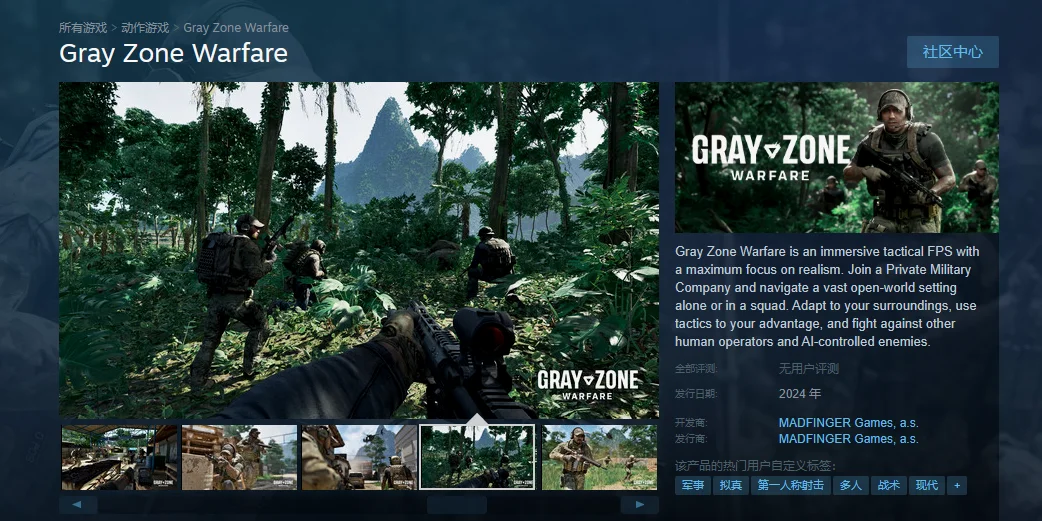Click the right arrow of thumbnail scroller
Viewport: 1042px width, 521px height.
(x=640, y=505)
